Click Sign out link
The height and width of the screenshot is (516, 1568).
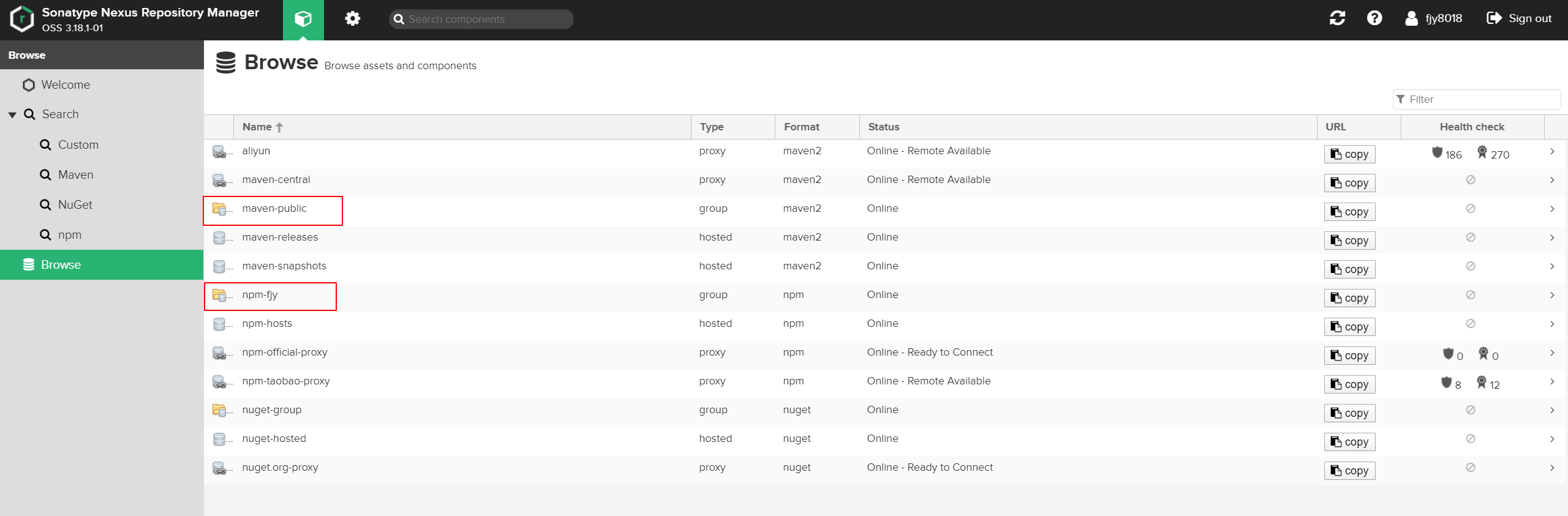click(x=1519, y=18)
